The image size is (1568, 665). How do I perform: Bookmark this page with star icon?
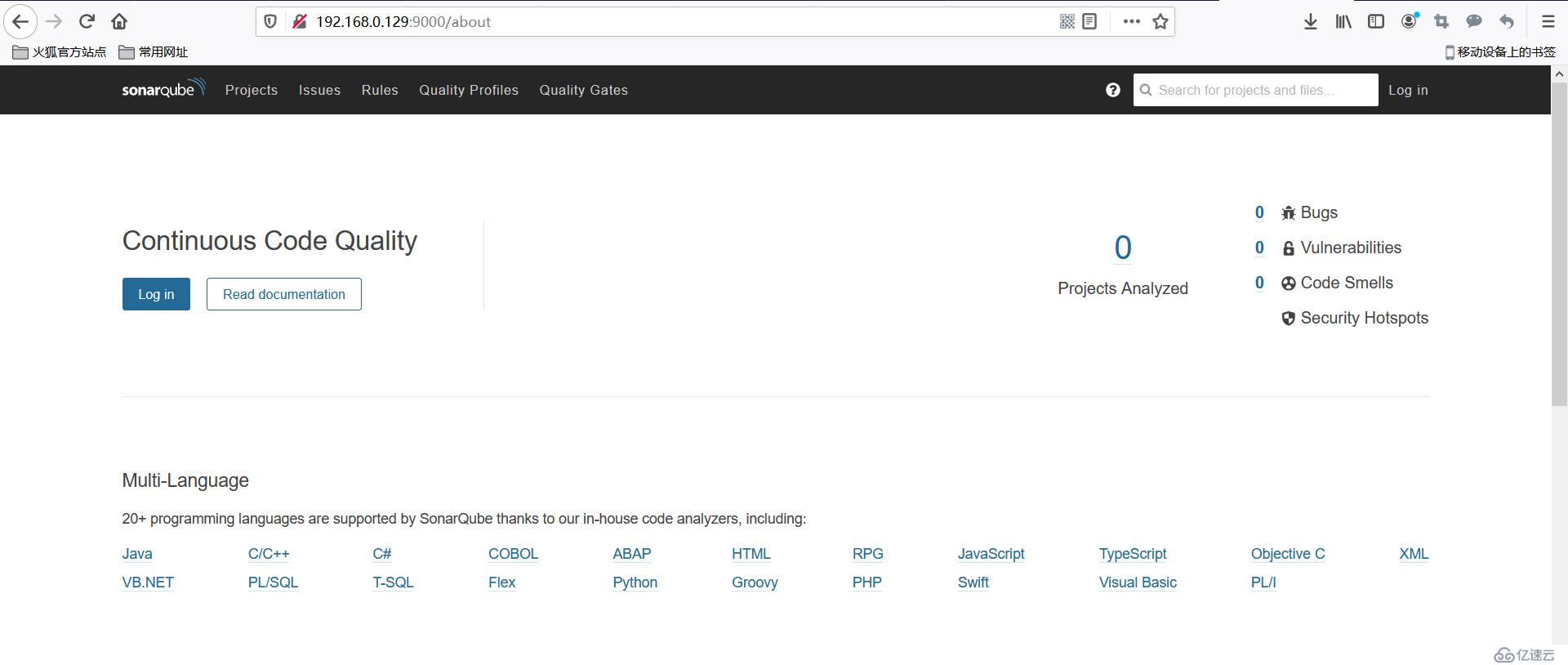[x=1160, y=21]
